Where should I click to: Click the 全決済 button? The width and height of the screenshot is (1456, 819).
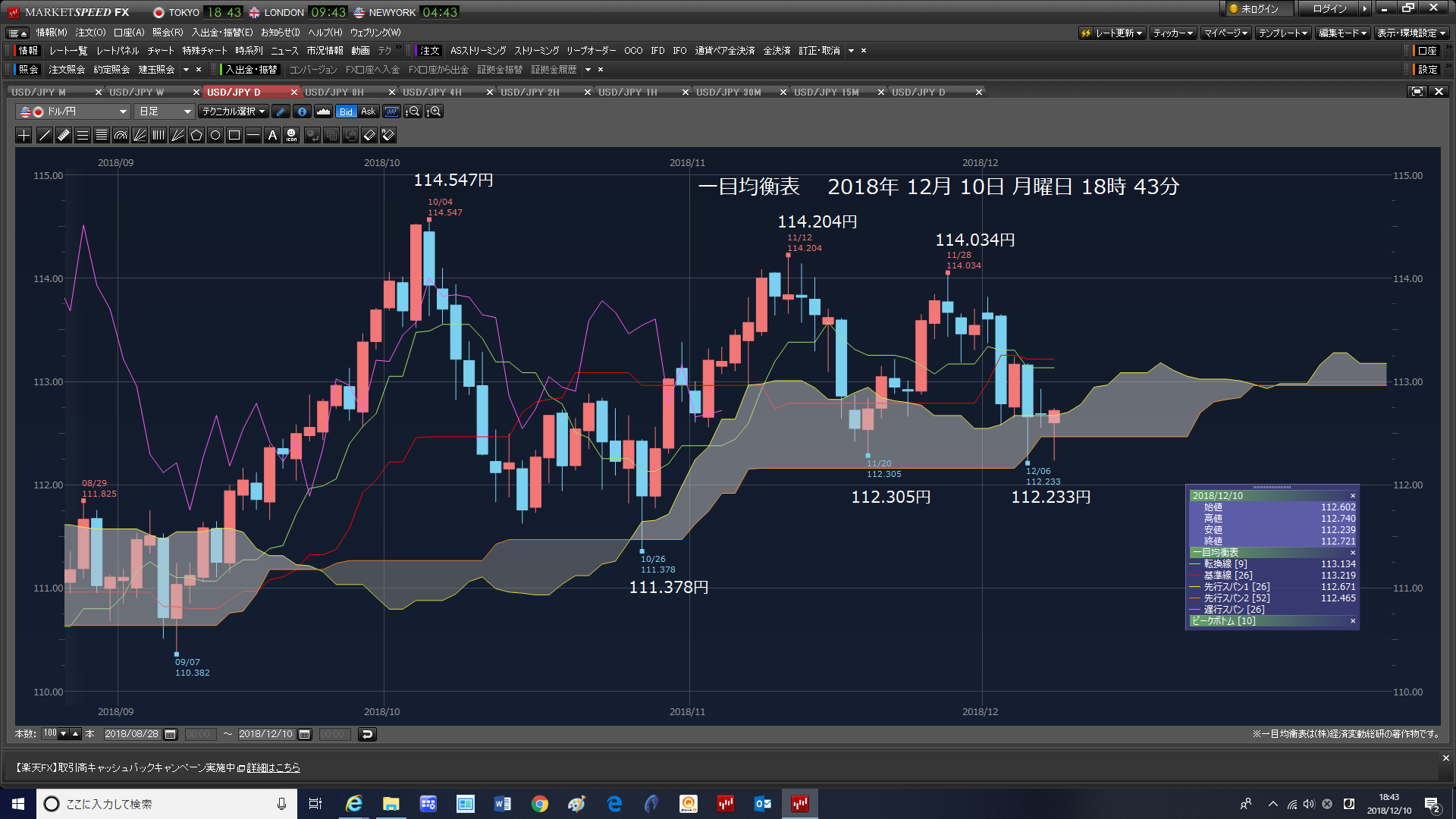pyautogui.click(x=777, y=51)
